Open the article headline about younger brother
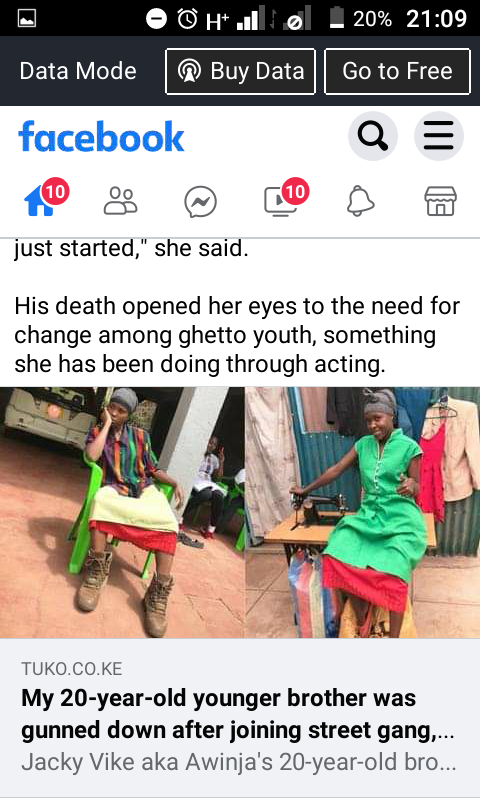 point(238,714)
